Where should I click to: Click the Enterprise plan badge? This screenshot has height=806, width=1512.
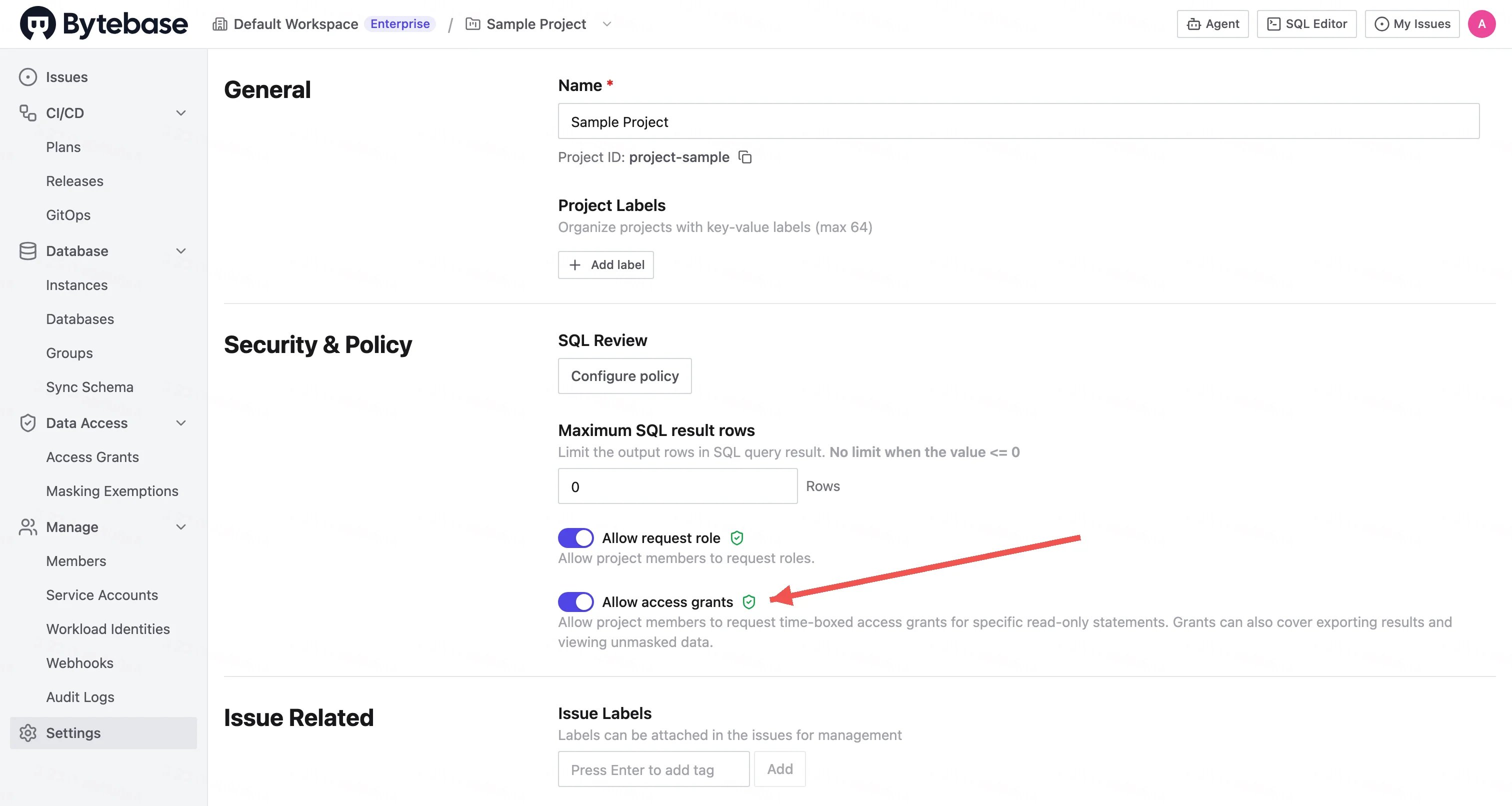pyautogui.click(x=399, y=24)
